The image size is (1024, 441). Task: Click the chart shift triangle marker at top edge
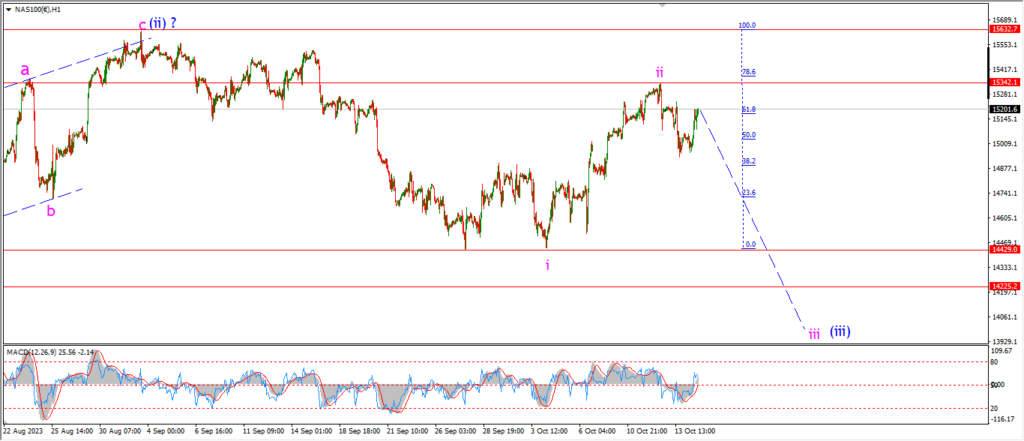(664, 5)
